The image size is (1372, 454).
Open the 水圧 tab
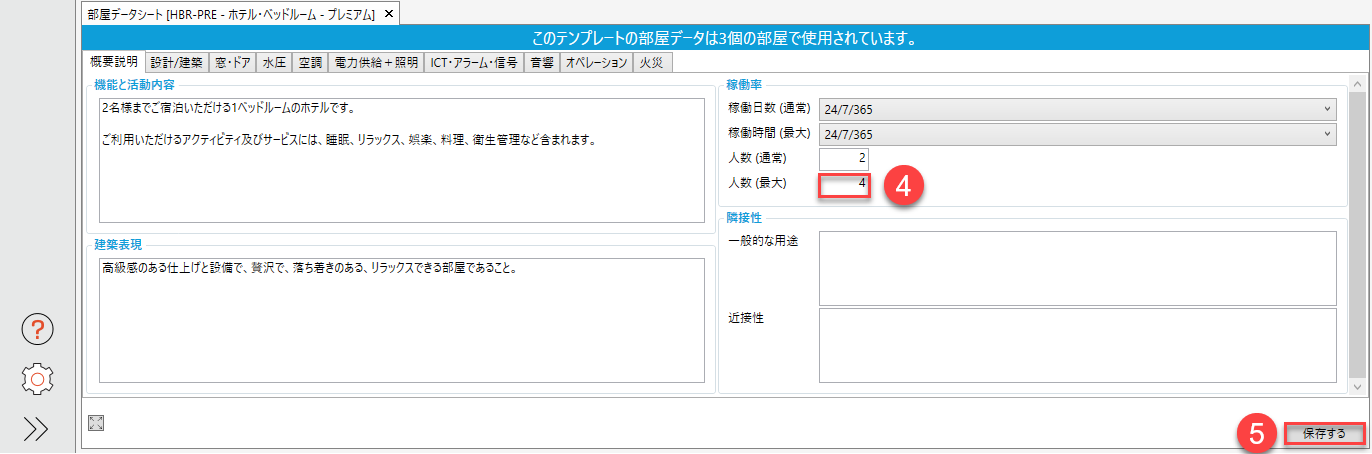click(275, 62)
